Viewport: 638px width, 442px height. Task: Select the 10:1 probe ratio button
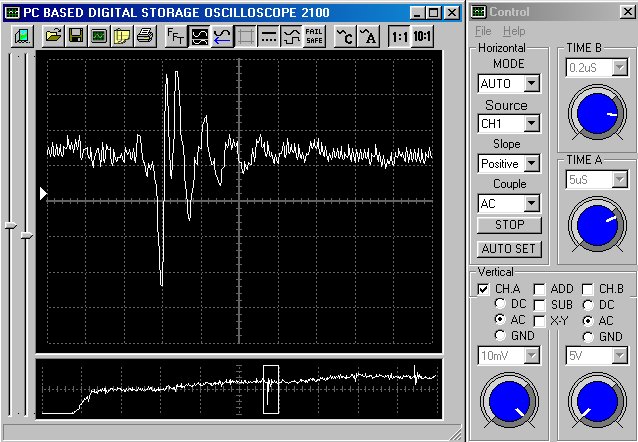point(424,36)
